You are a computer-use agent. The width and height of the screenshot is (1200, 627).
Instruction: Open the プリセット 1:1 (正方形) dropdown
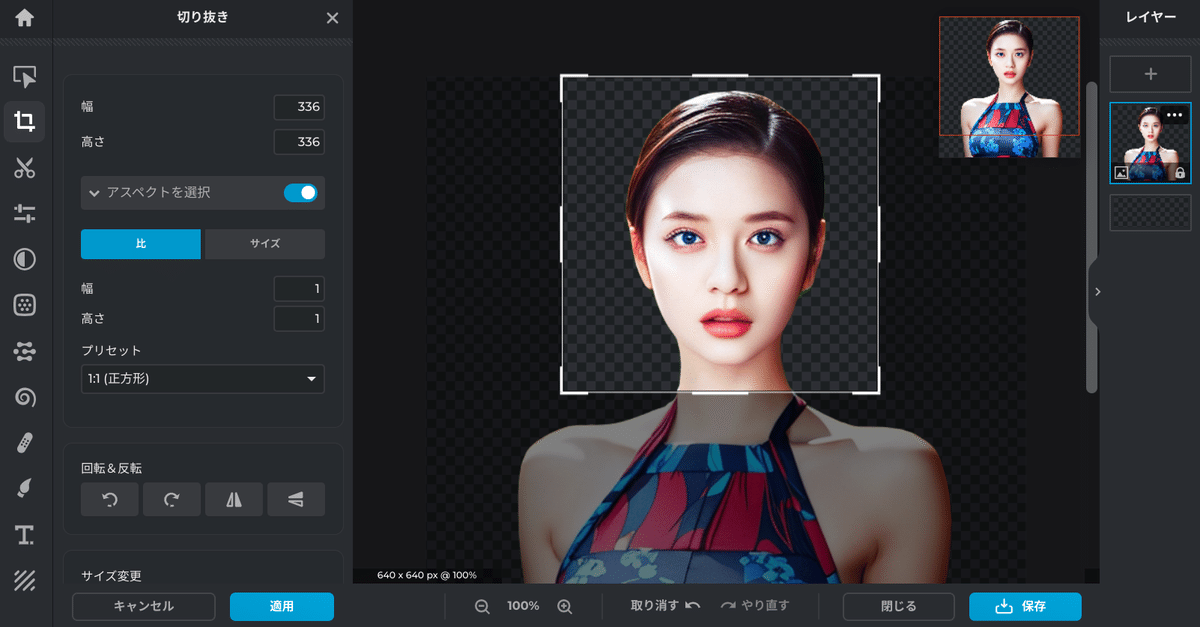(x=202, y=379)
